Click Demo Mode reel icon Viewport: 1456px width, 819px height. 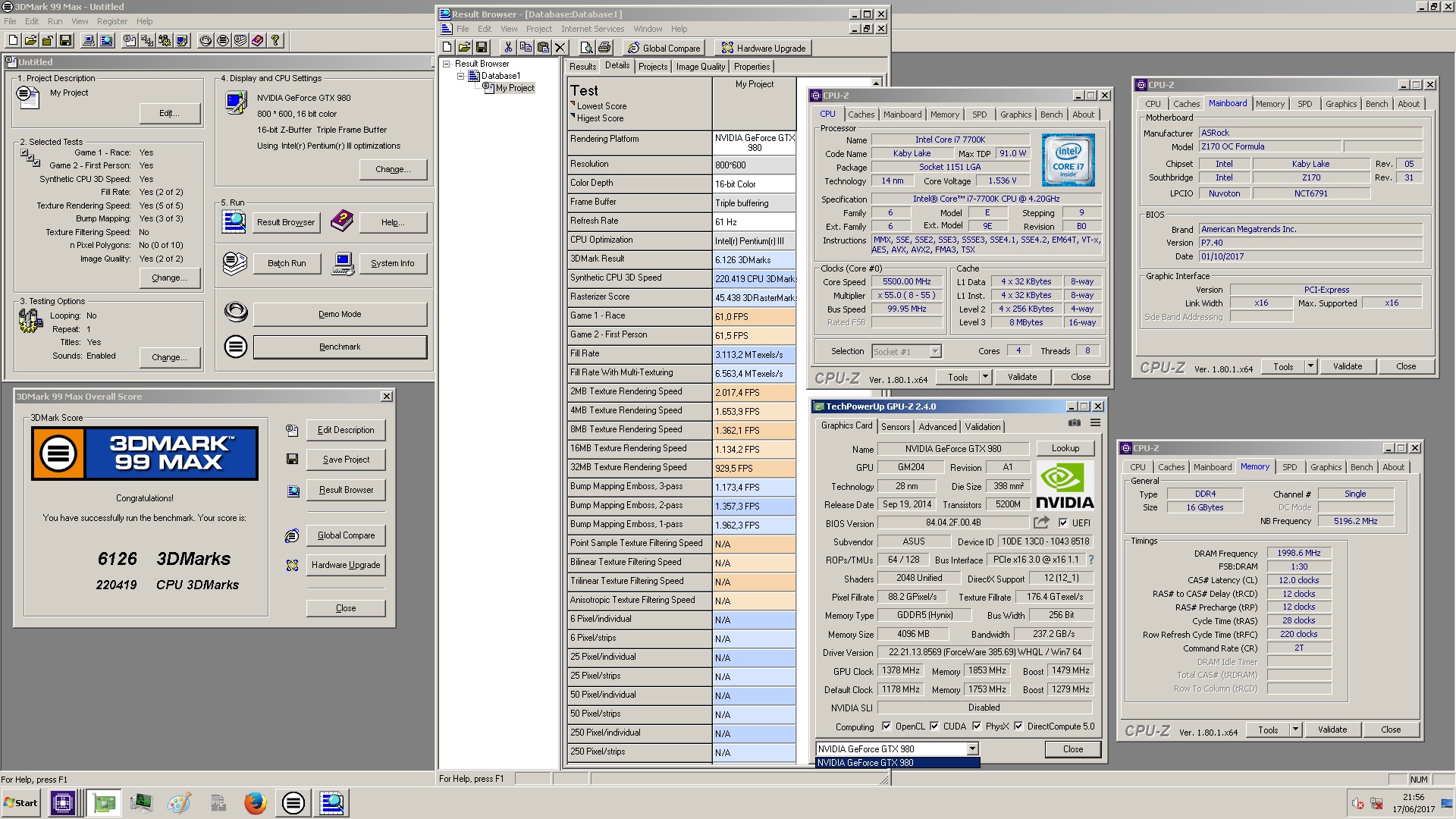(x=236, y=312)
